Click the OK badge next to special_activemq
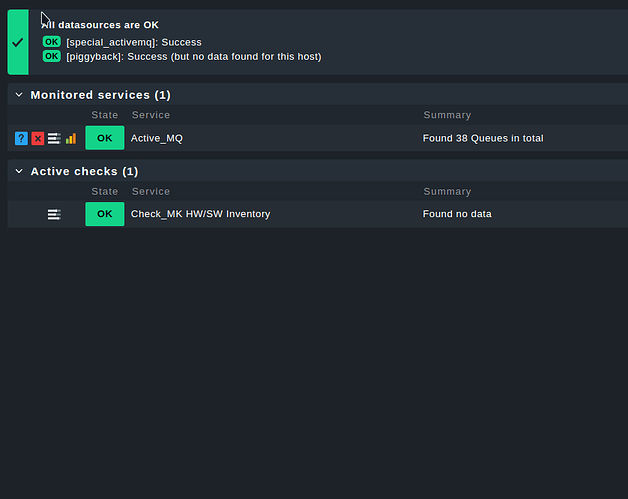The height and width of the screenshot is (499, 628). point(52,42)
